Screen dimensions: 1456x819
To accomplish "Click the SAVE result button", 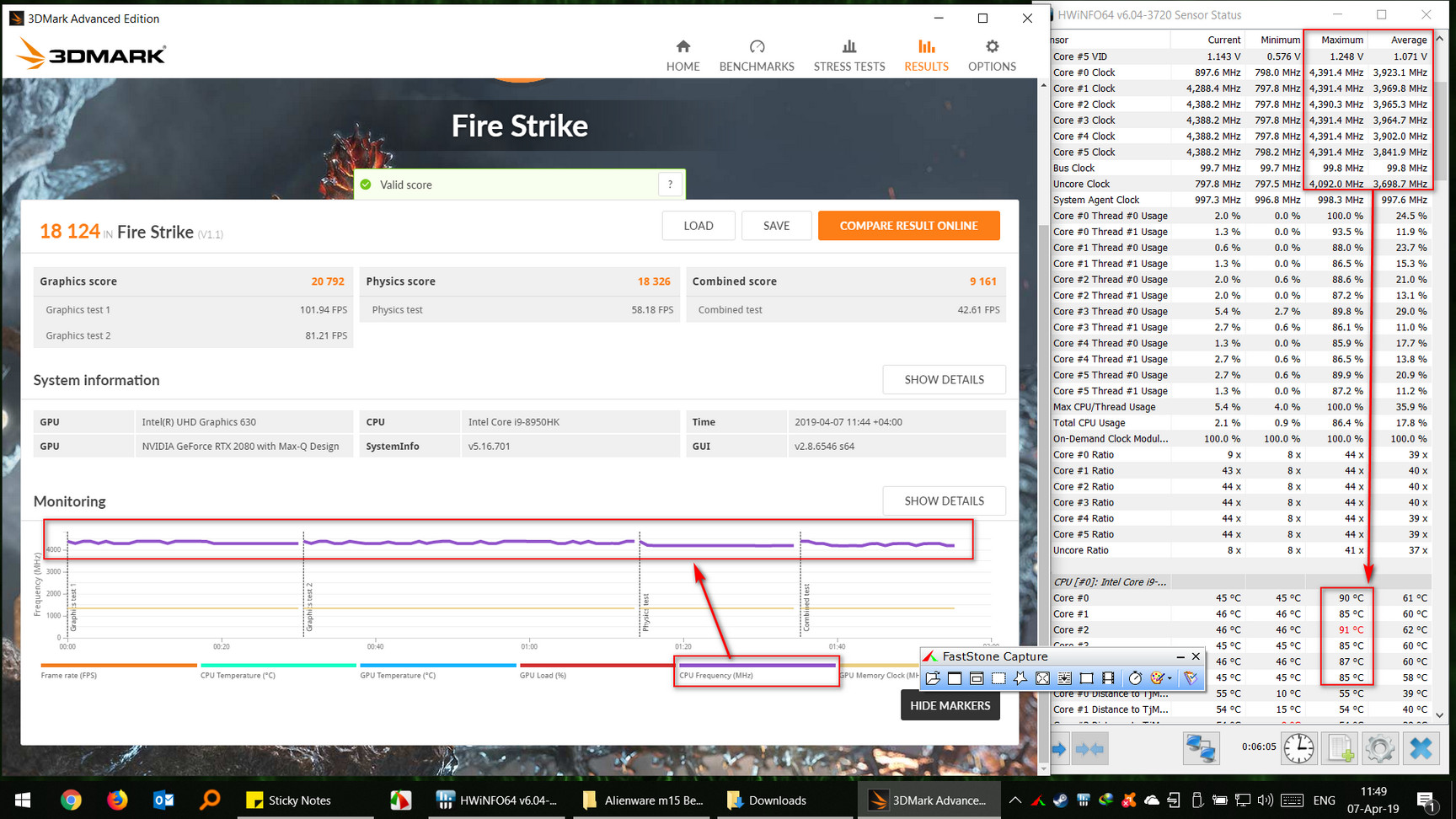I will [776, 226].
